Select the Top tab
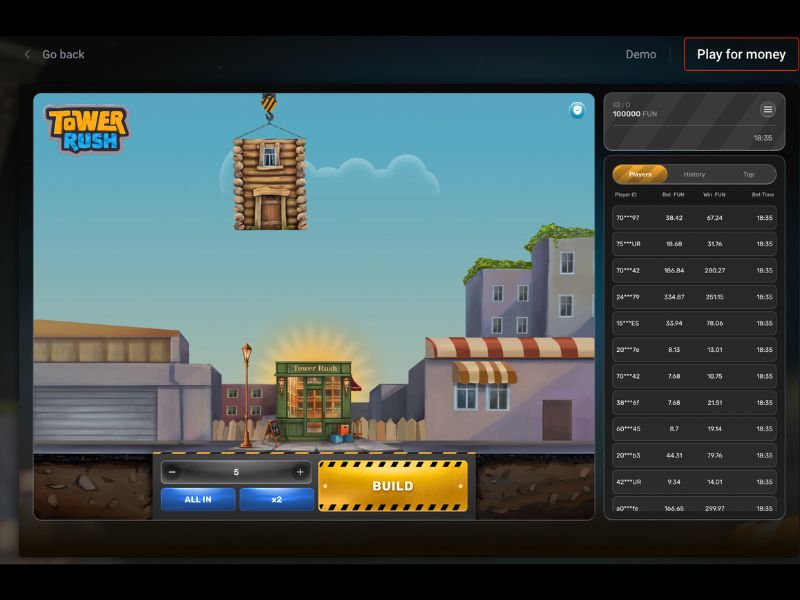The height and width of the screenshot is (600, 800). (748, 174)
